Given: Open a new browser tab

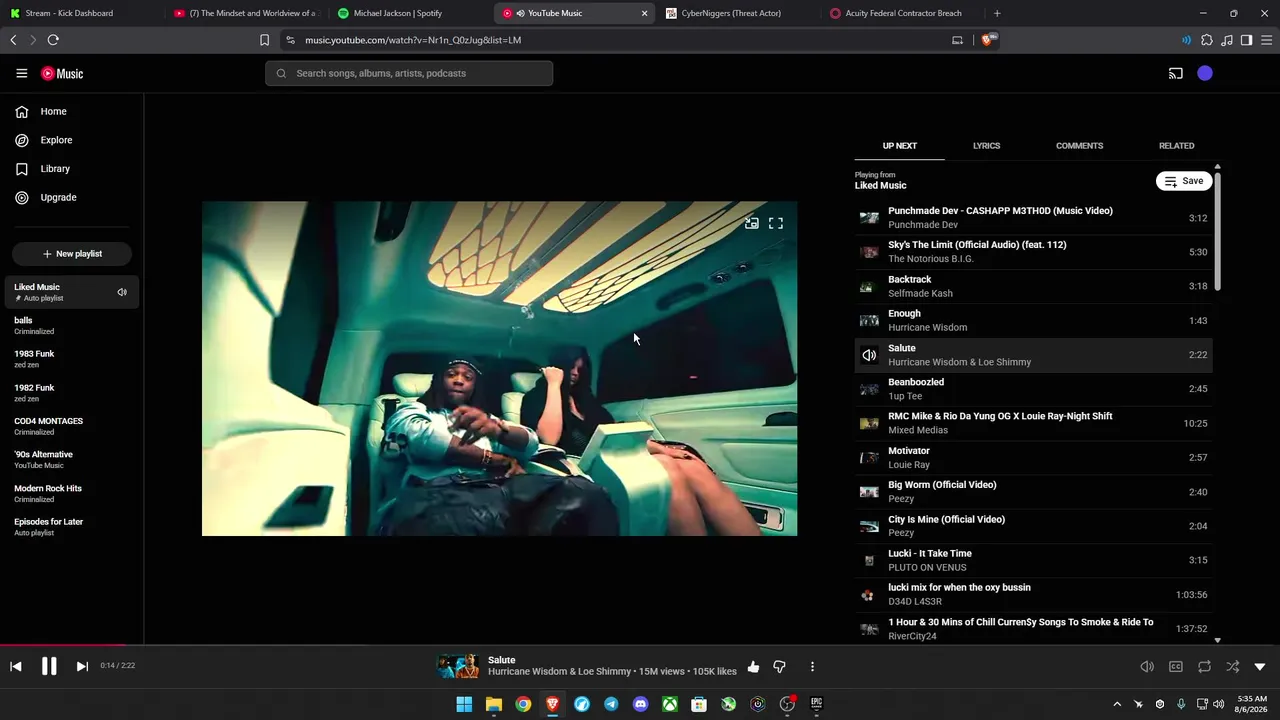Looking at the screenshot, I should [x=997, y=13].
